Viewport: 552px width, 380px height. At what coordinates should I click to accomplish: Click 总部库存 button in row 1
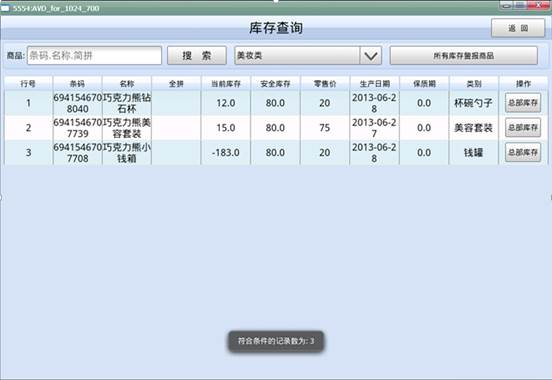coord(523,103)
